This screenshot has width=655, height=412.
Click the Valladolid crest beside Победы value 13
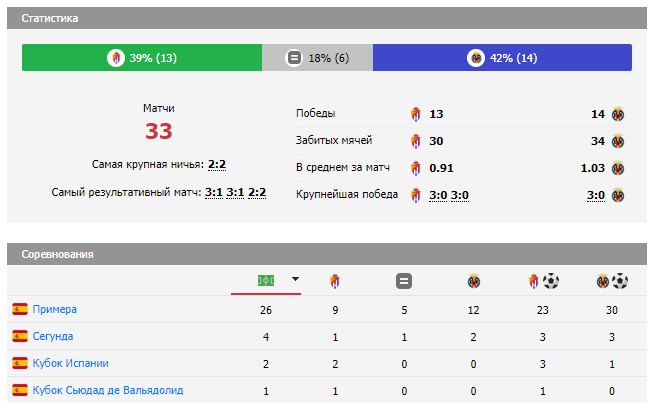coord(416,114)
